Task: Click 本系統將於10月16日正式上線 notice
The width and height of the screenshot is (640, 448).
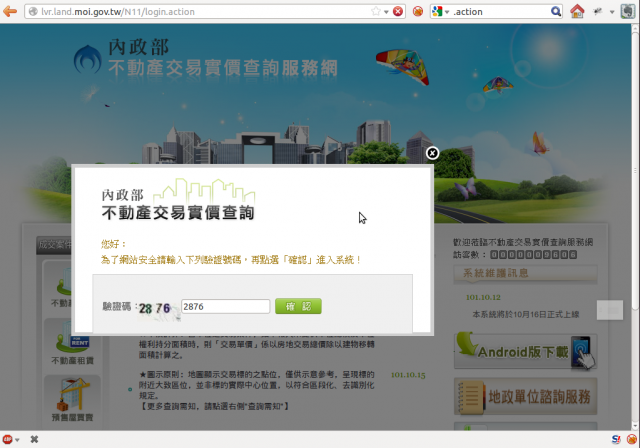Action: click(x=526, y=314)
